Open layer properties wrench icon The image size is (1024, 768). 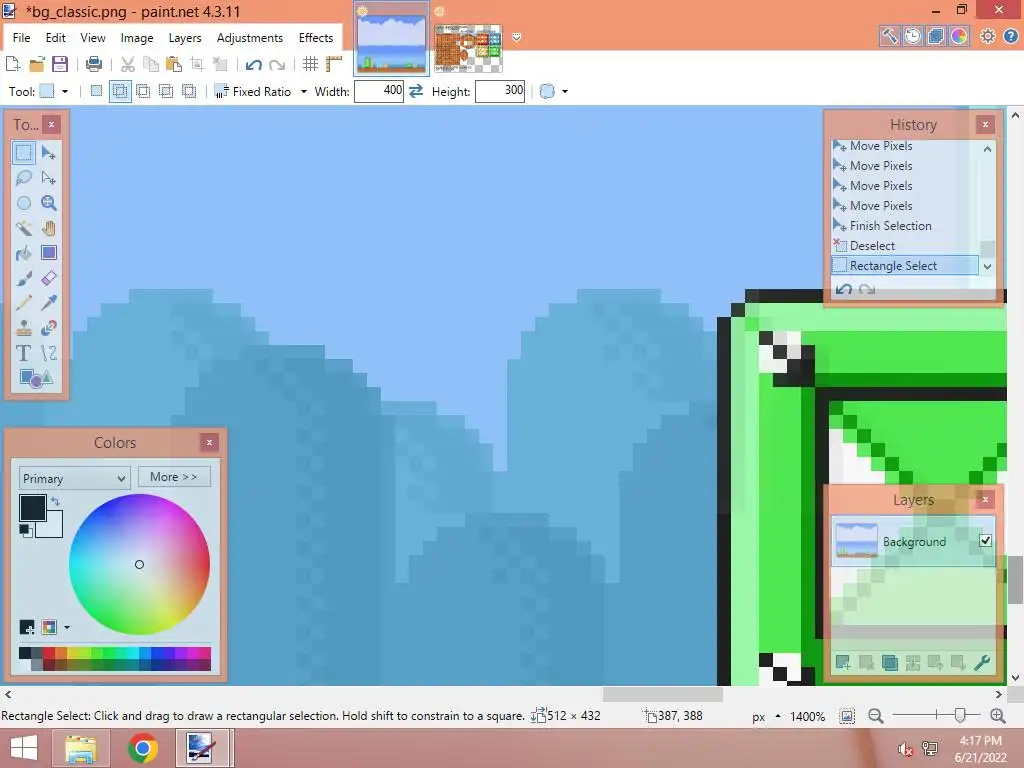pos(982,663)
